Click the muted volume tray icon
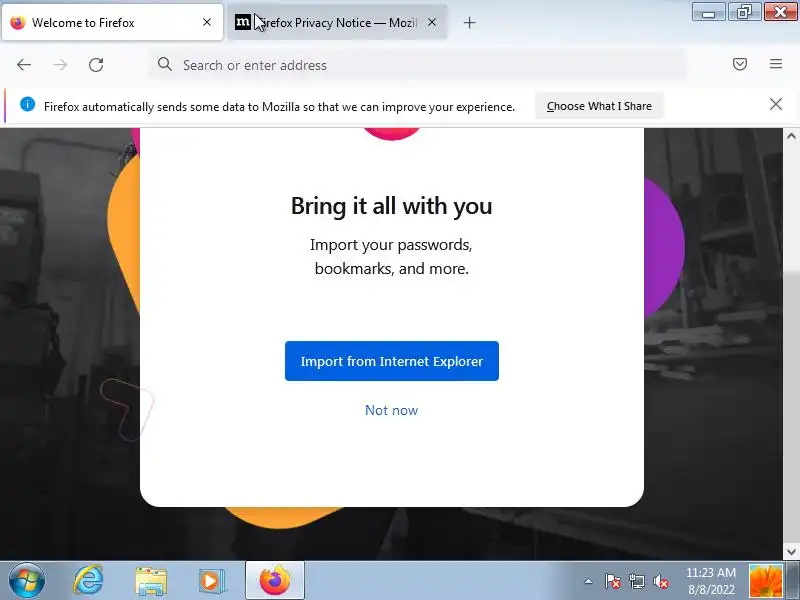This screenshot has width=800, height=600. [661, 581]
